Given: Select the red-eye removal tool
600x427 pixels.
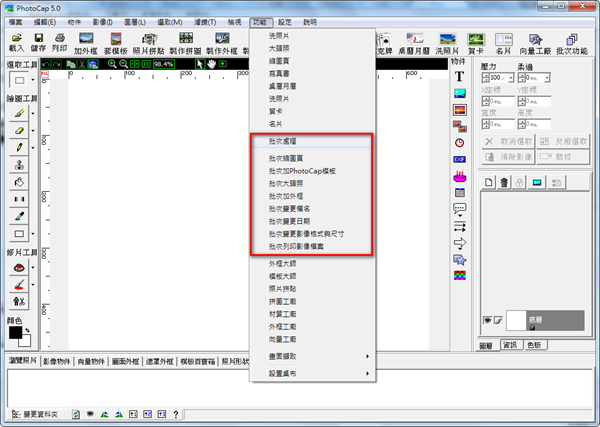Looking at the screenshot, I should (x=19, y=267).
